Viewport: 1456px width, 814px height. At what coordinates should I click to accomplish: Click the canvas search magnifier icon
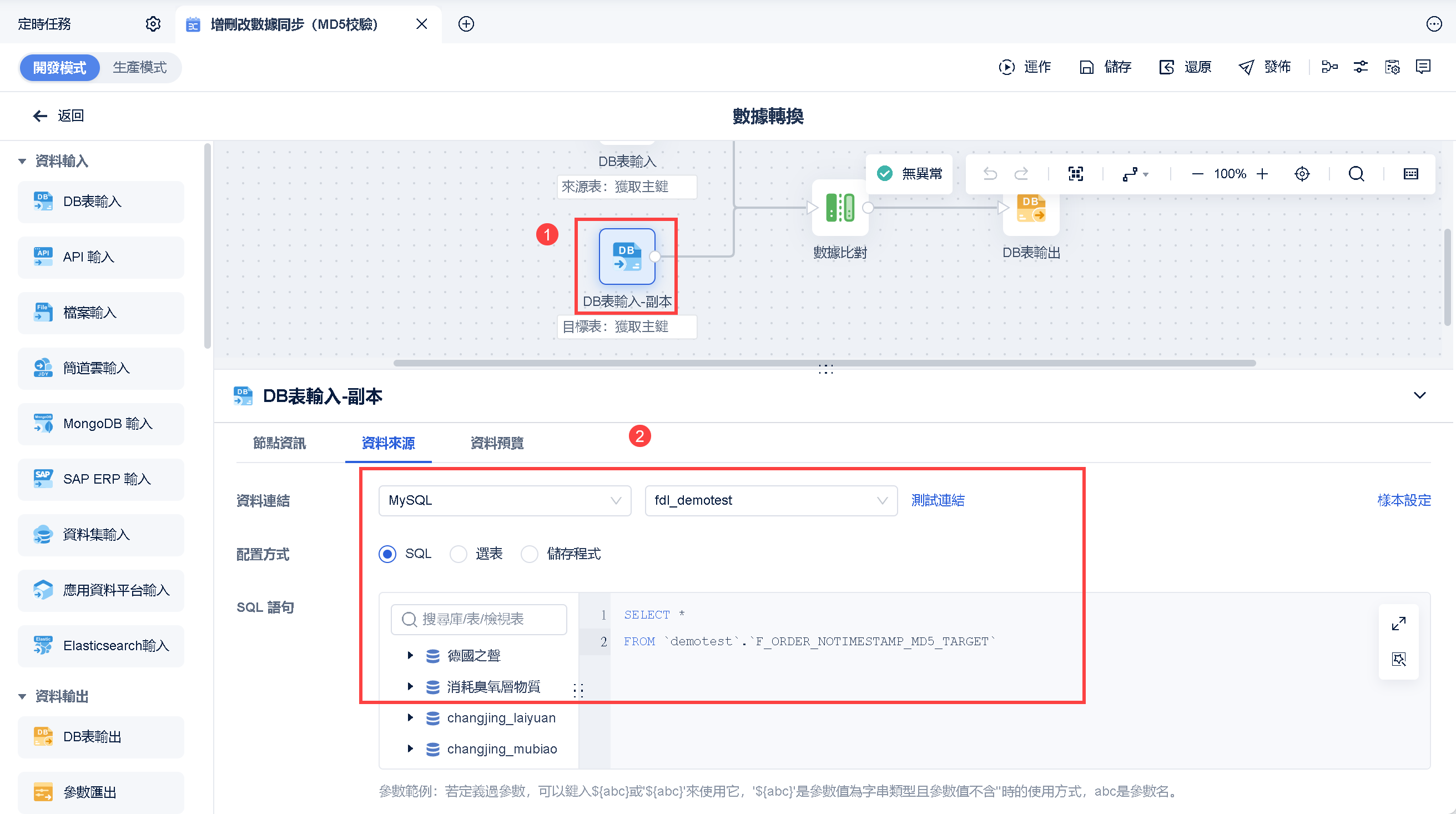point(1356,174)
